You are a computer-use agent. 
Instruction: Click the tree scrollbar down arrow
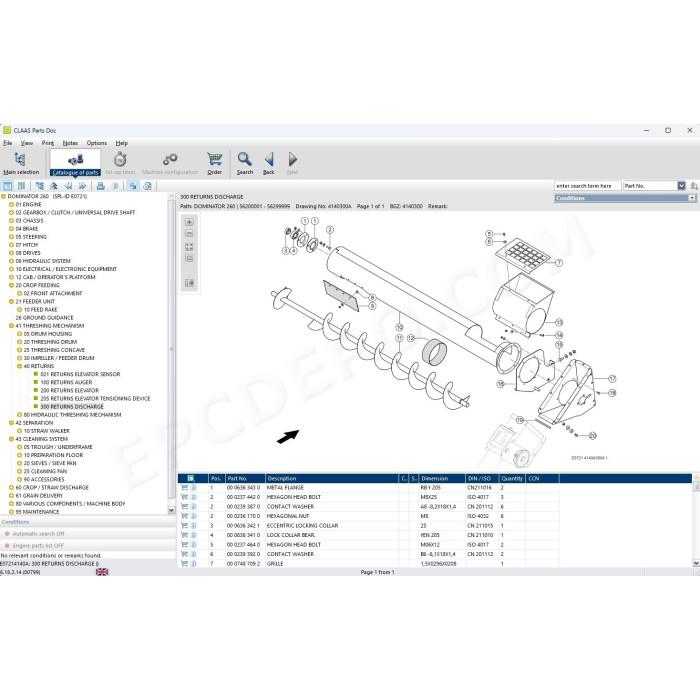171,510
